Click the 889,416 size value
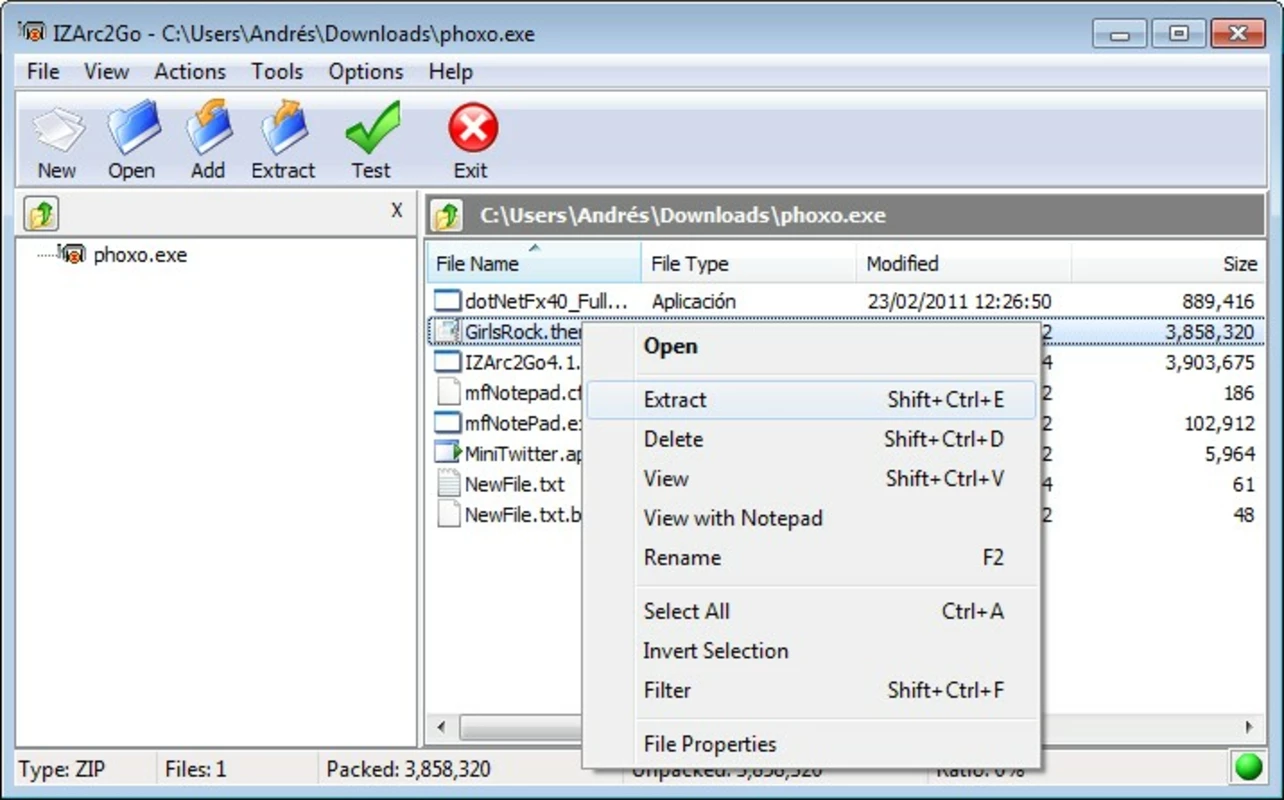The height and width of the screenshot is (800, 1284). point(1216,301)
